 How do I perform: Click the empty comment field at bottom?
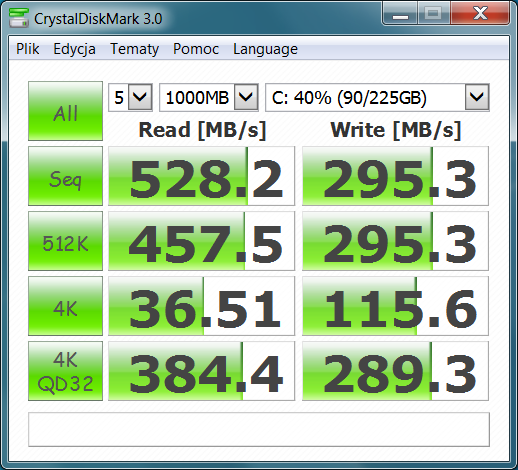(x=259, y=429)
